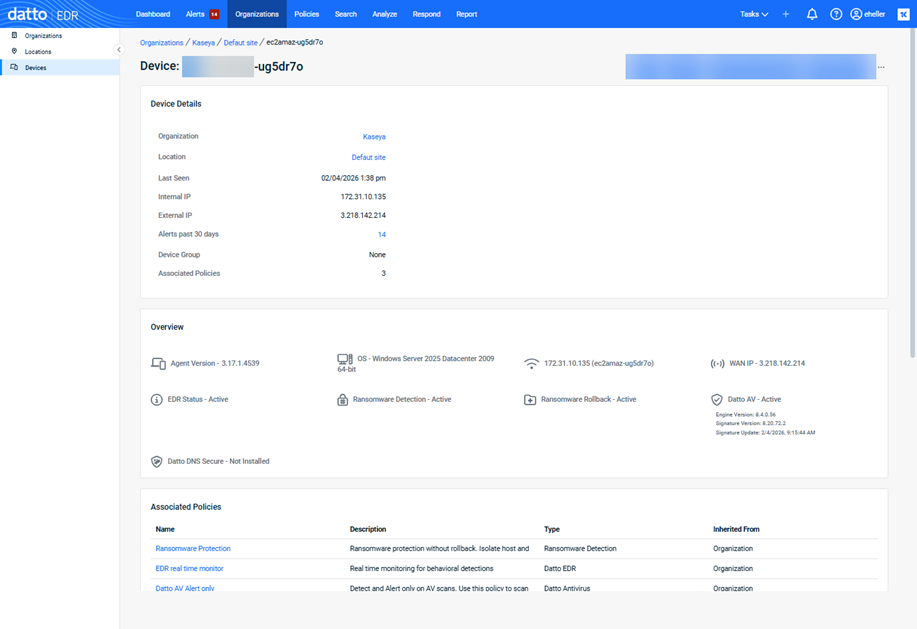Screen dimensions: 917x629
Task: Open the notifications bell icon
Action: pyautogui.click(x=812, y=14)
